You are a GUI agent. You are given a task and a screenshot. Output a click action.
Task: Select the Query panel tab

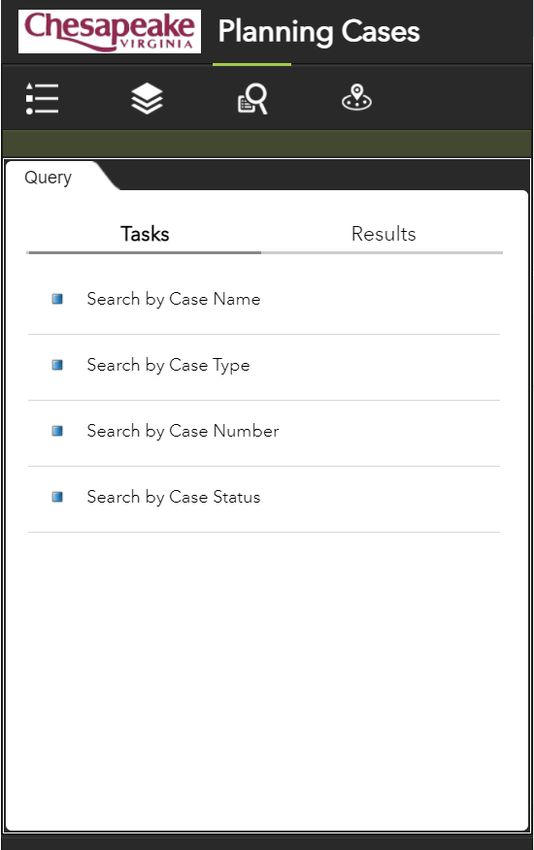tap(48, 177)
